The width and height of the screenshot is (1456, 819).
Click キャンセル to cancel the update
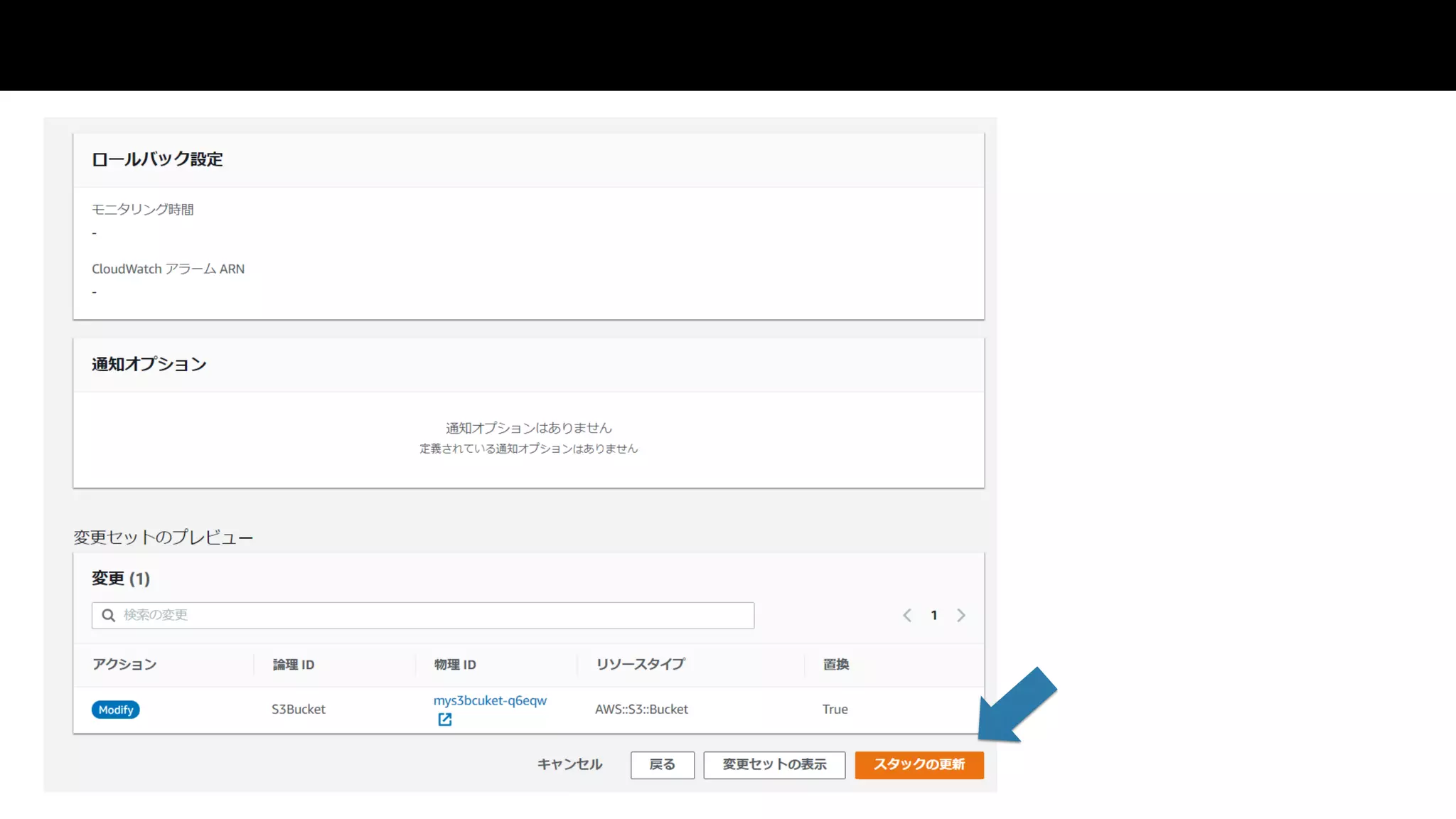[569, 764]
